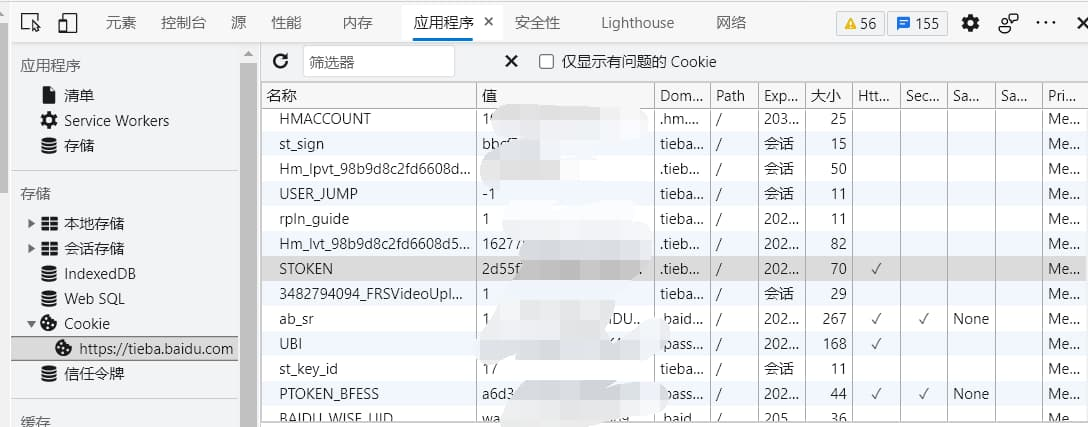Screen dimensions: 1088x427
Task: Select the rpln_guide cookie row
Action: coord(674,219)
